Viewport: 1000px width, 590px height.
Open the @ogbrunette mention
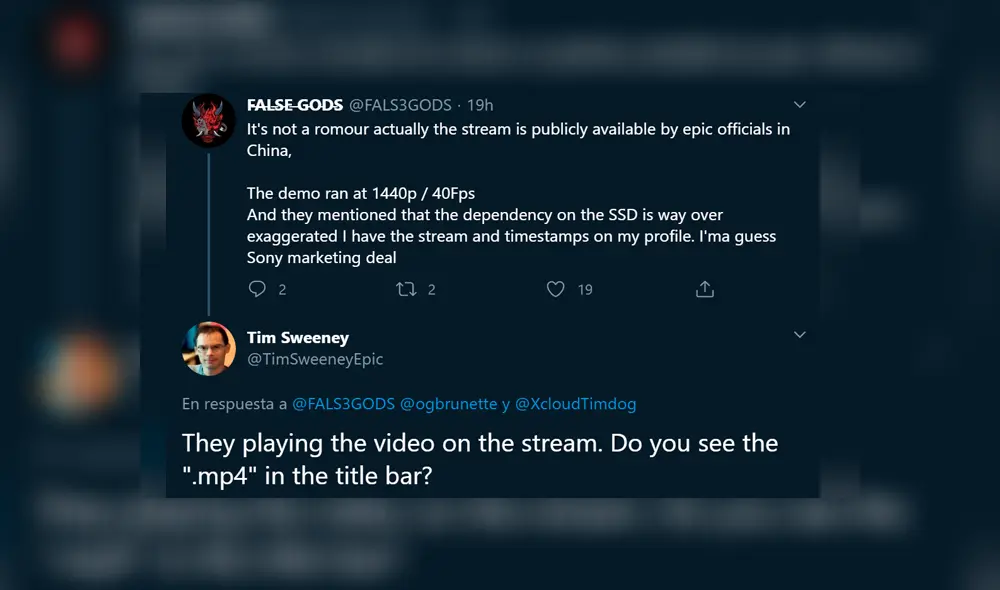(449, 404)
